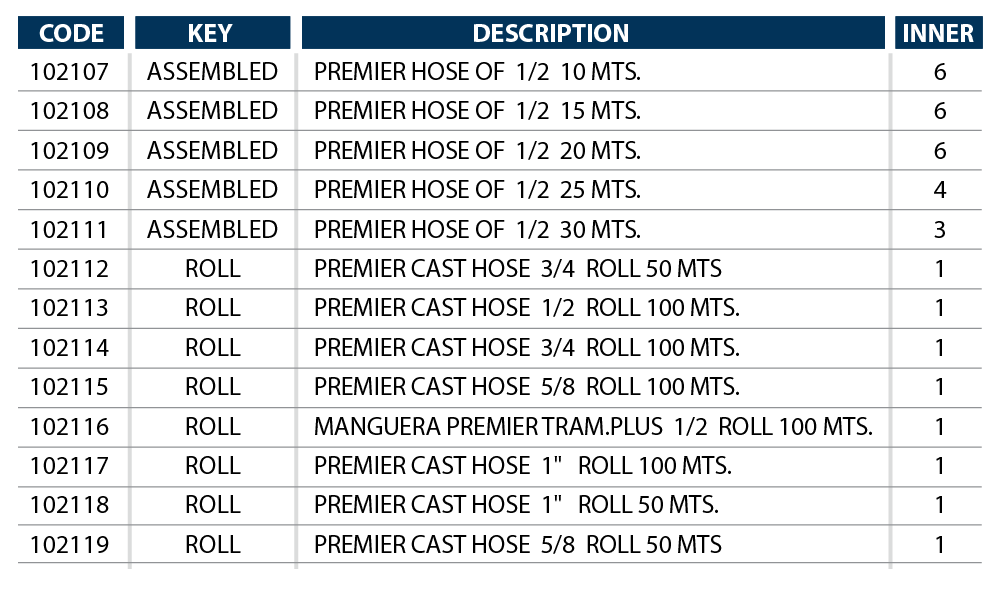Click the INNER column header
This screenshot has width=1000, height=616.
[x=938, y=33]
